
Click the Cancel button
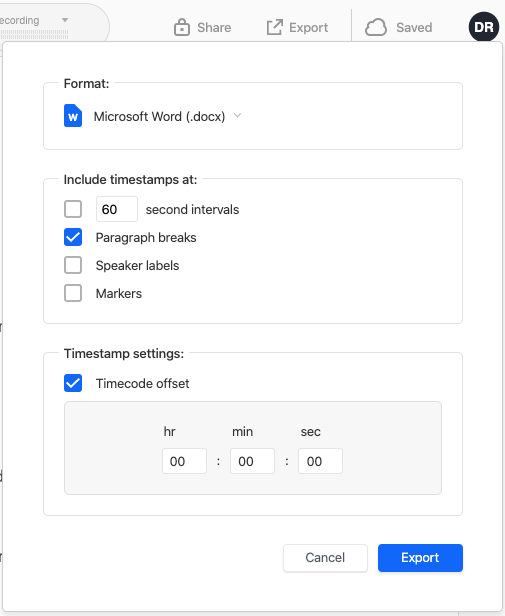point(325,558)
